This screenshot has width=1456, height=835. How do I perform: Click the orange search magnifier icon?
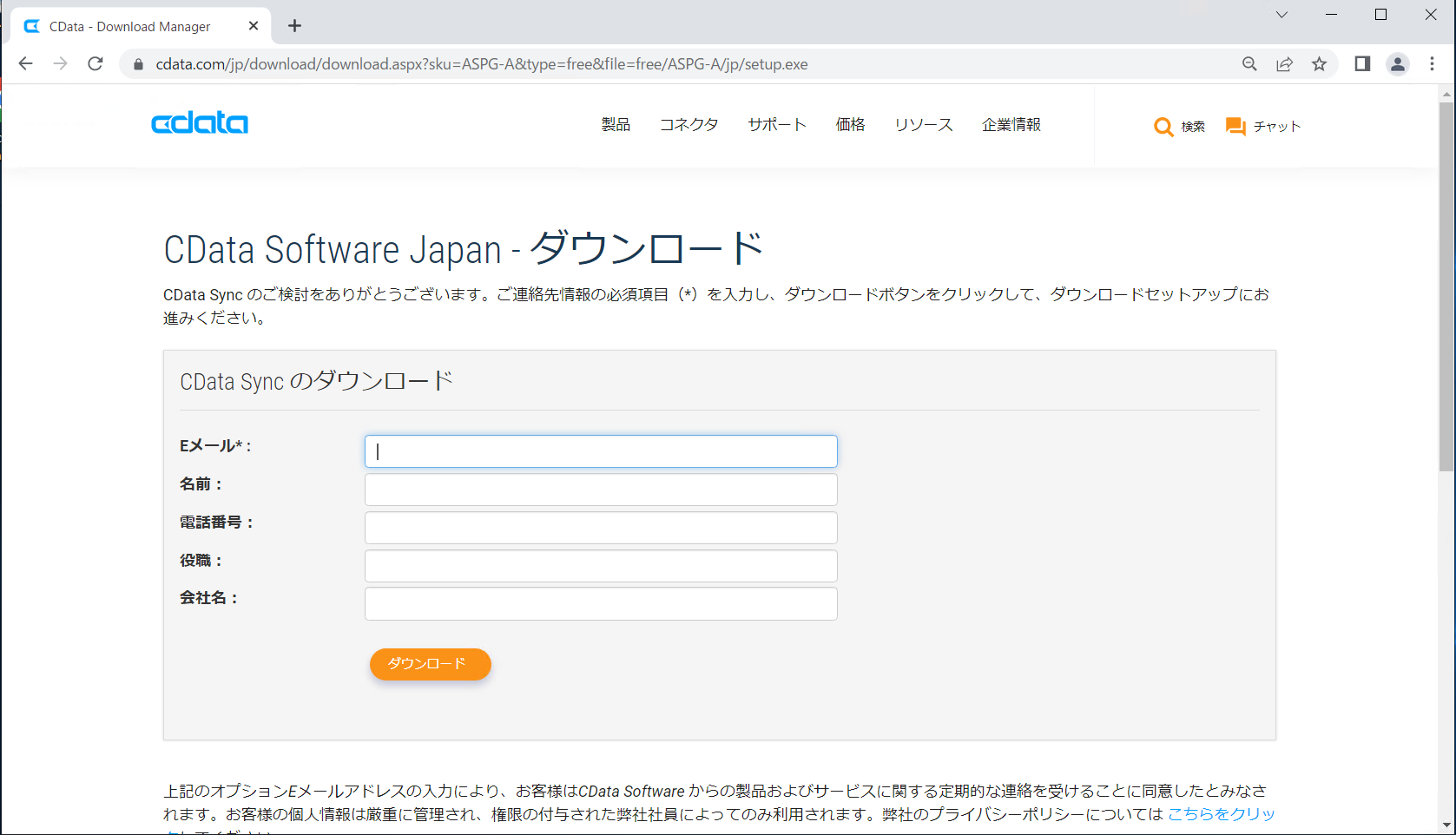[x=1163, y=127]
